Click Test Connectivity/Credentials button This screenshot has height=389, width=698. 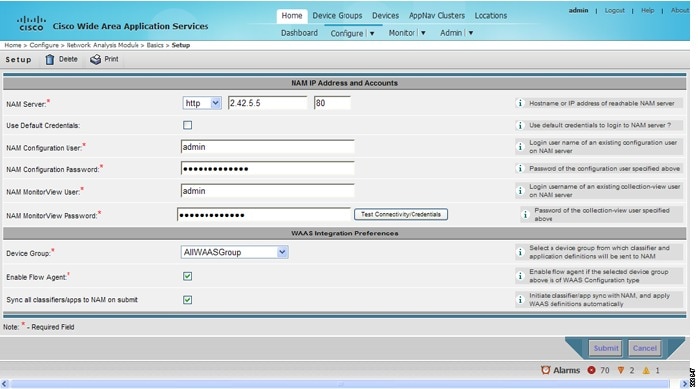click(401, 215)
